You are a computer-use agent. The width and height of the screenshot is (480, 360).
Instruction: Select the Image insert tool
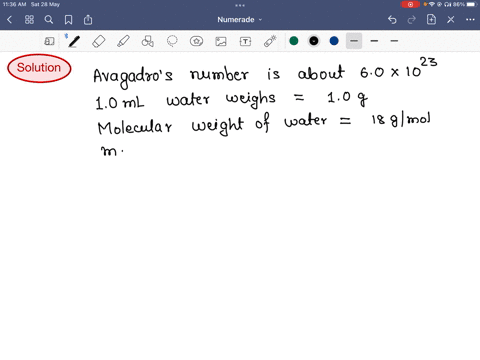[221, 41]
